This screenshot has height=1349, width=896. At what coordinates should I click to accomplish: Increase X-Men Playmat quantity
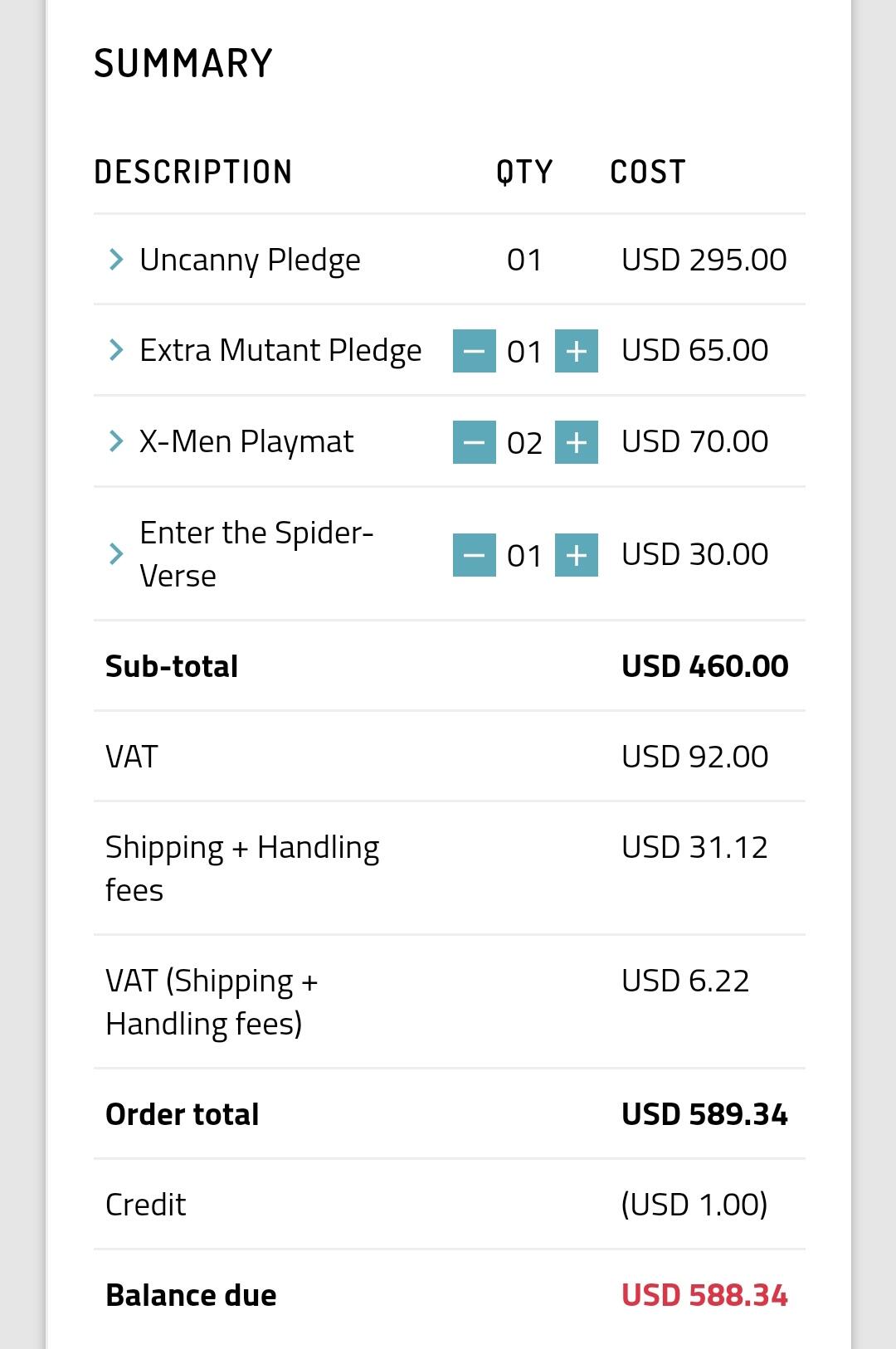click(x=577, y=442)
